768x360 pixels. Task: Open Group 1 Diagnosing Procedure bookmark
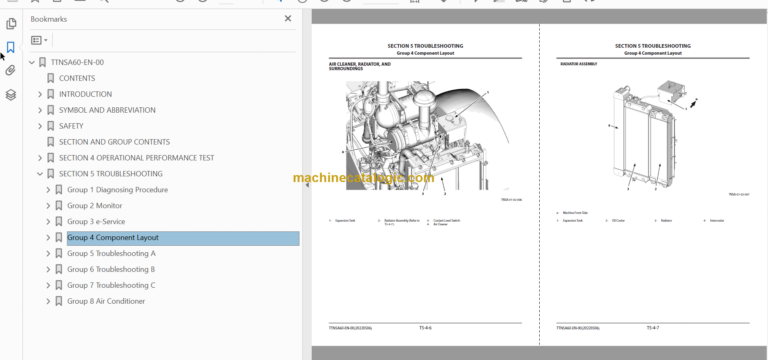[118, 190]
